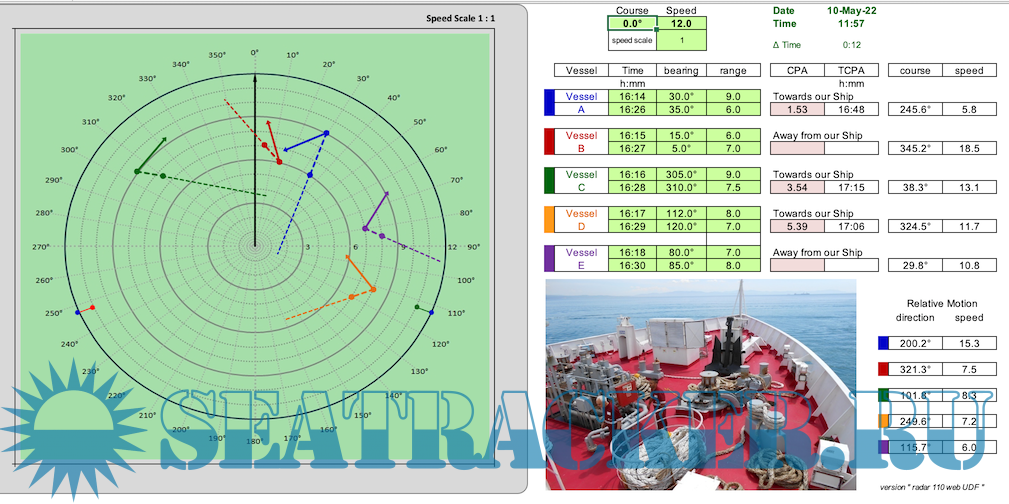Select Vessel D first range value 8.0
1009x504 pixels.
(733, 213)
